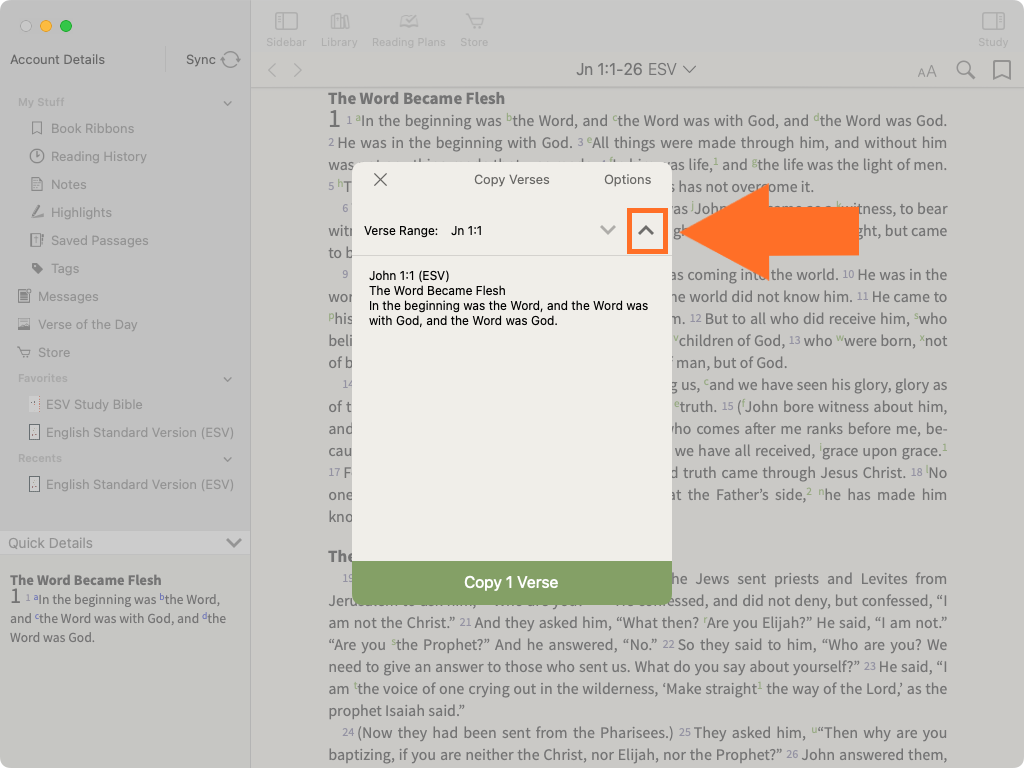Collapse the My Stuff section

[228, 103]
